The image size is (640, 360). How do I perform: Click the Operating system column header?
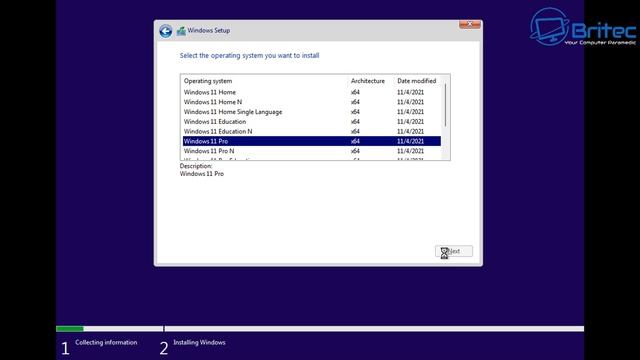[208, 81]
